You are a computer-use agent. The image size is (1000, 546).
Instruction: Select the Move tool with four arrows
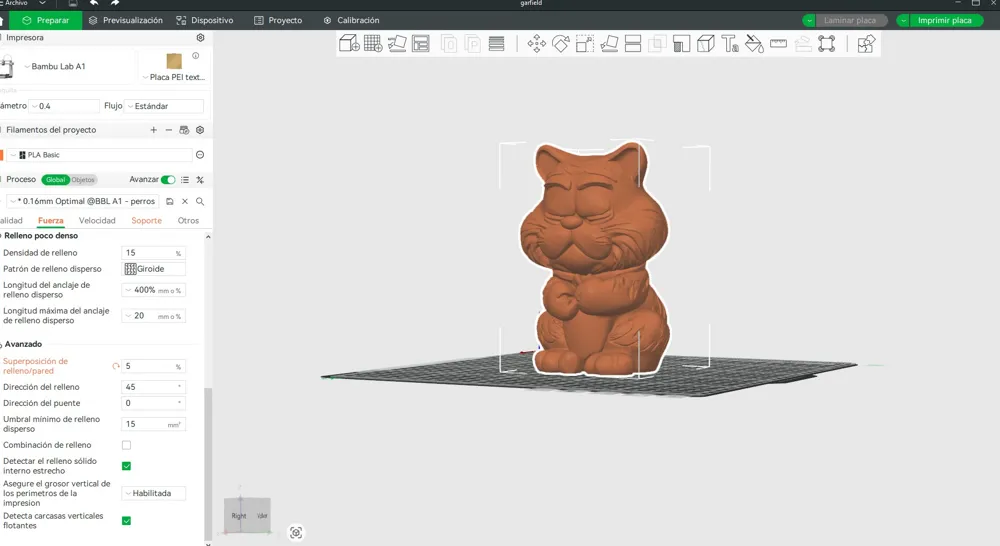pyautogui.click(x=536, y=44)
